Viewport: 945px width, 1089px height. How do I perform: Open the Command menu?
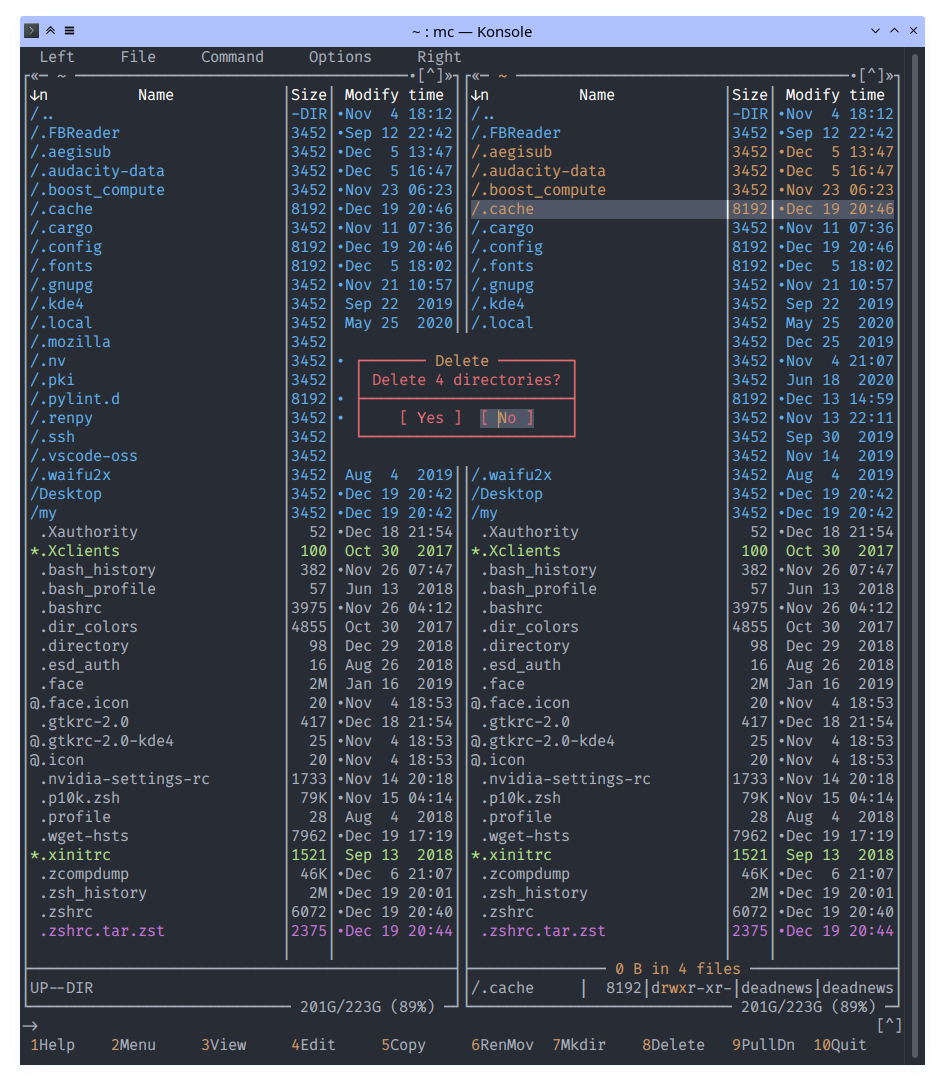[232, 57]
